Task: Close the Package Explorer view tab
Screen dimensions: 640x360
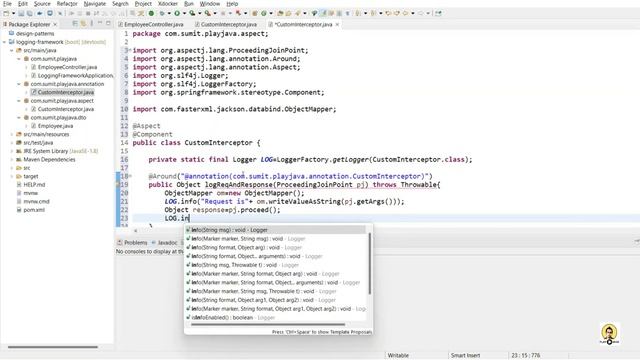Action: [55, 24]
